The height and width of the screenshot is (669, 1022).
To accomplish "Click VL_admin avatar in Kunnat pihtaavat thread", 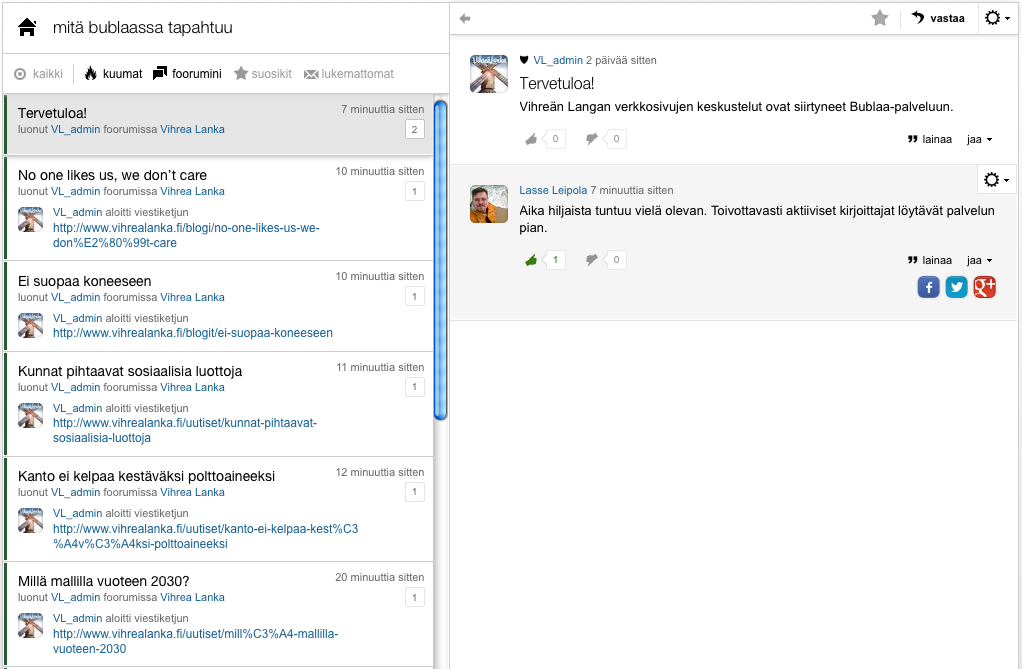I will point(30,415).
